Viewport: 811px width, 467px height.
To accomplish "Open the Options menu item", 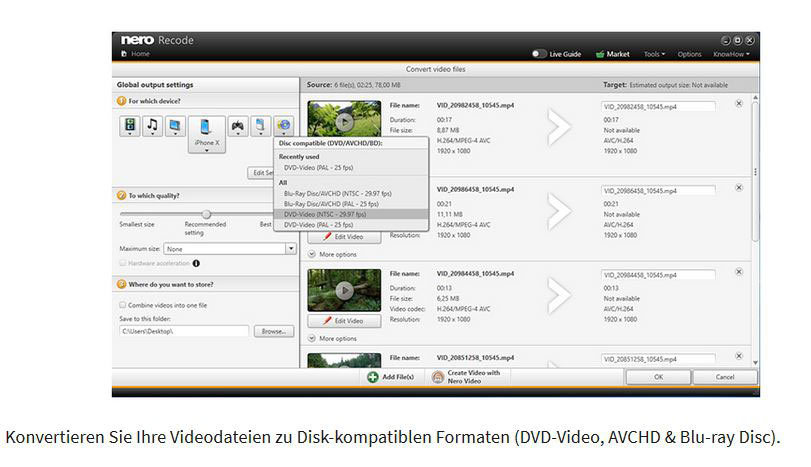I will click(x=689, y=54).
